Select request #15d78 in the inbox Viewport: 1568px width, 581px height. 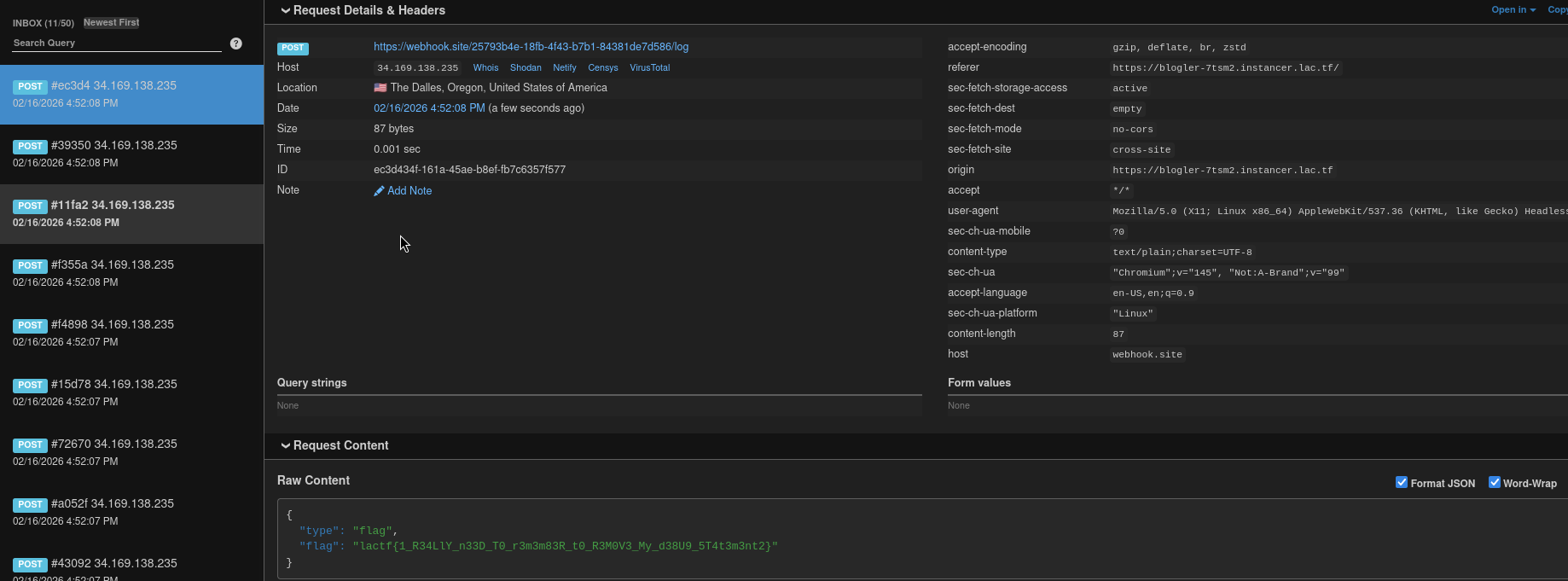point(131,393)
